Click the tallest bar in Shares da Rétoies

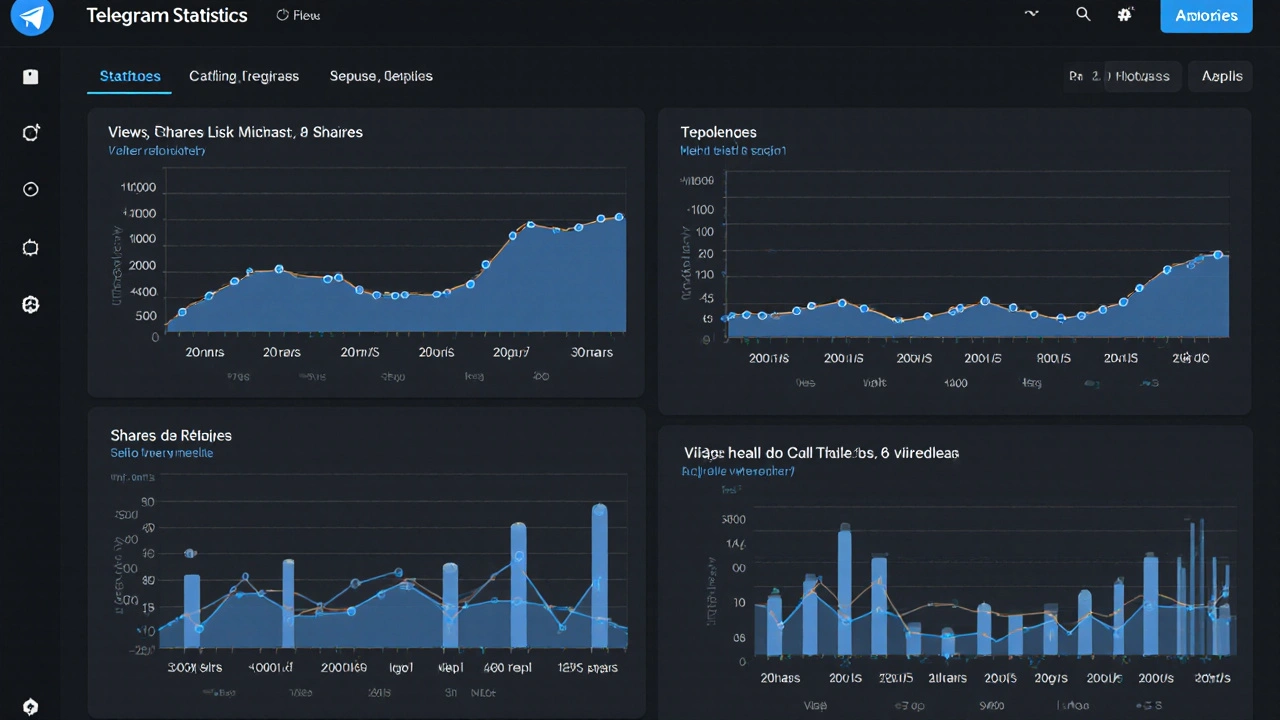coord(600,570)
